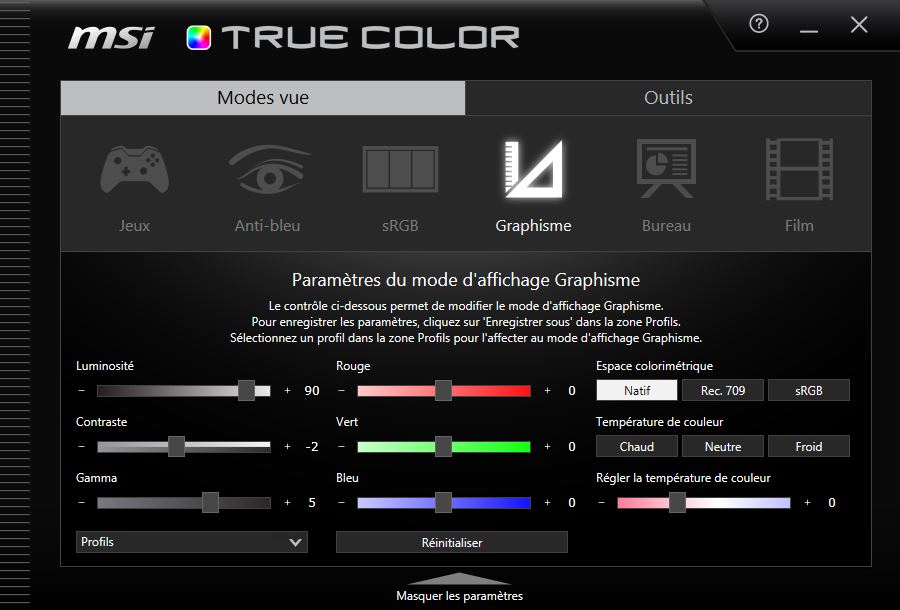Screen dimensions: 900x610
Task: Open help with the question mark icon
Action: 759,25
